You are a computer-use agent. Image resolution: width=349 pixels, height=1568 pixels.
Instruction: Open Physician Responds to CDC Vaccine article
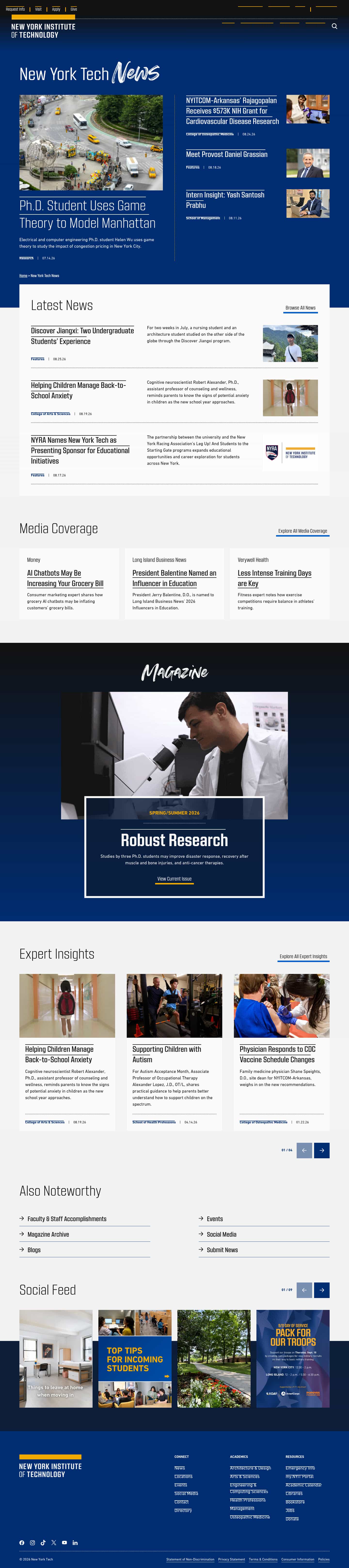coord(277,1054)
